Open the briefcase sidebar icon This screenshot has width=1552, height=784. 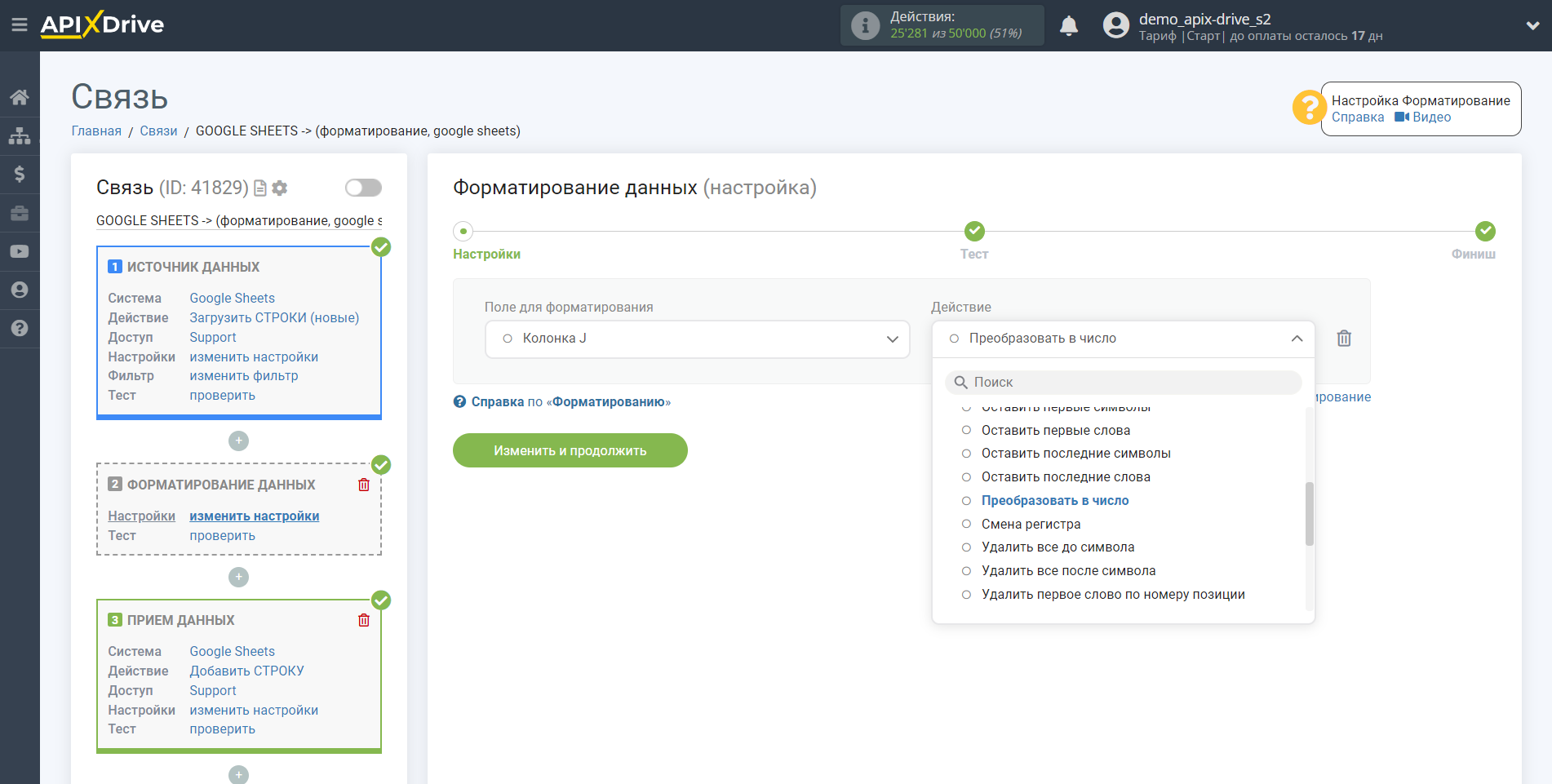pos(20,213)
